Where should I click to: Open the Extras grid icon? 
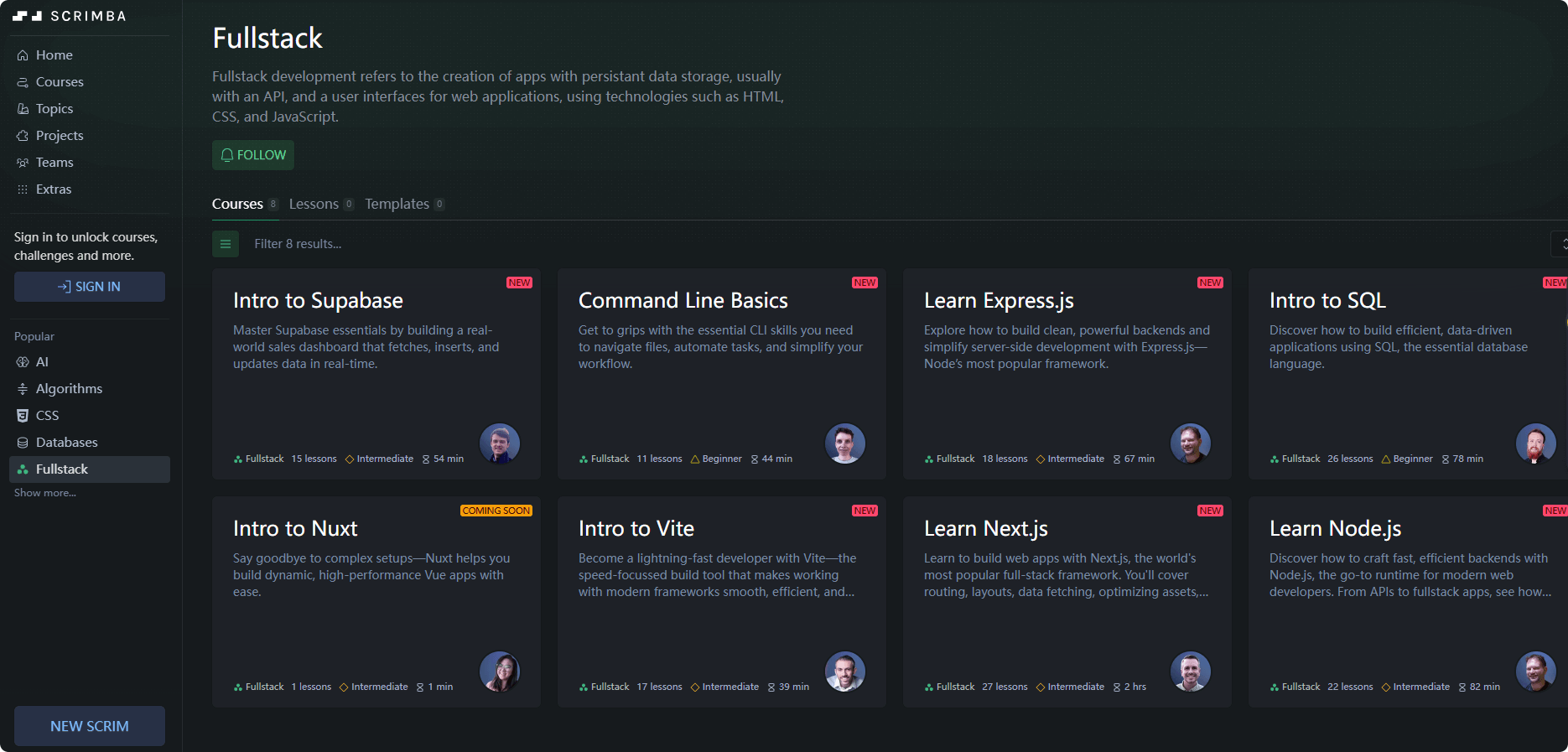tap(23, 189)
